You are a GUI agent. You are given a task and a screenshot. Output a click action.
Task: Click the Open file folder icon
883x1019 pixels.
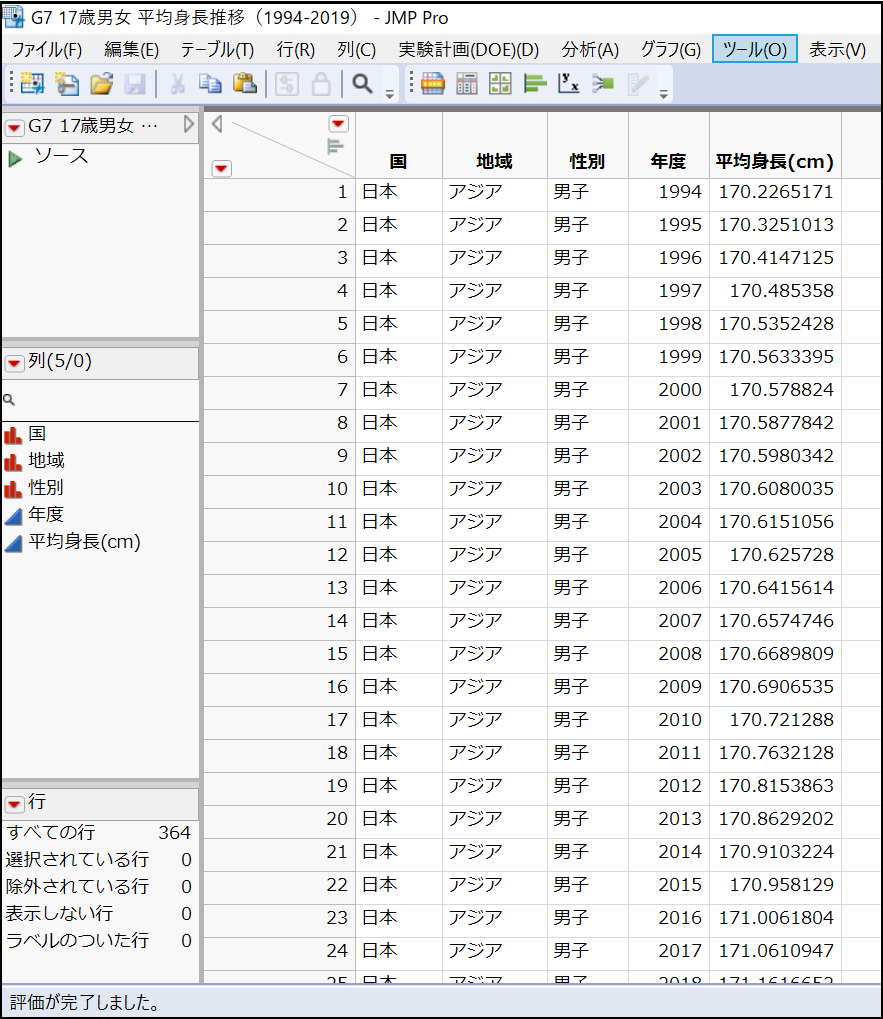click(101, 84)
